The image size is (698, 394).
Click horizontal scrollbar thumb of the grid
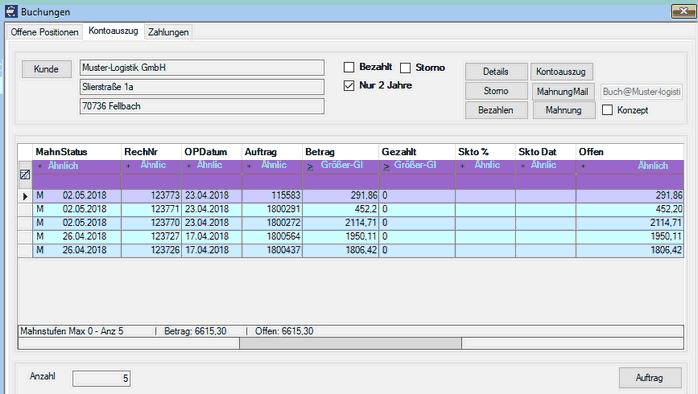[350, 343]
